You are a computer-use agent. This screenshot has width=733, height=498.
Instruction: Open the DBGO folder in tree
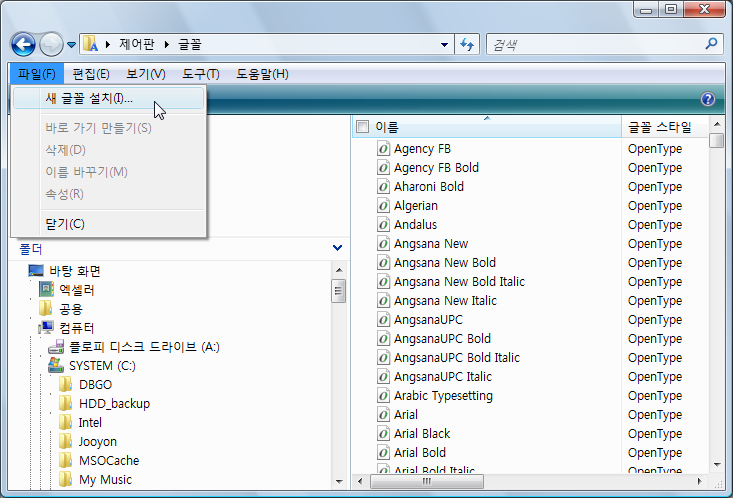pyautogui.click(x=95, y=384)
